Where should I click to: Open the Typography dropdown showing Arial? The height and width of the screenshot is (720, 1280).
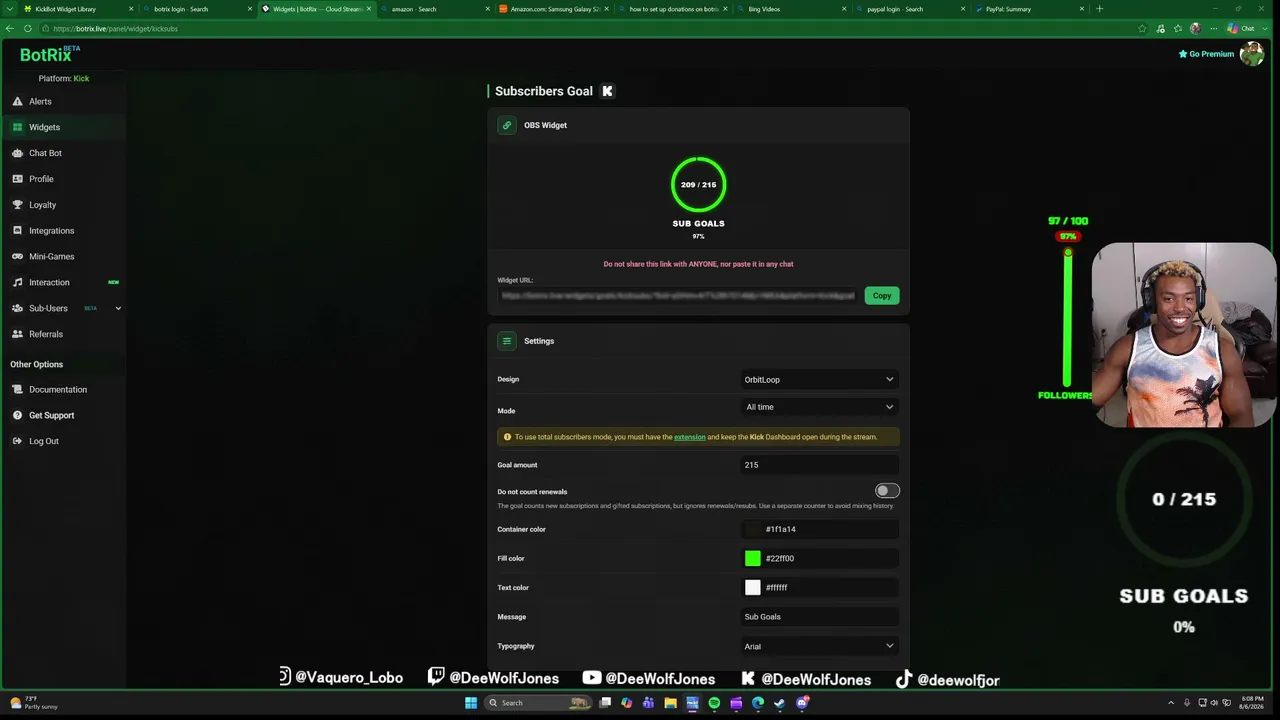click(819, 646)
